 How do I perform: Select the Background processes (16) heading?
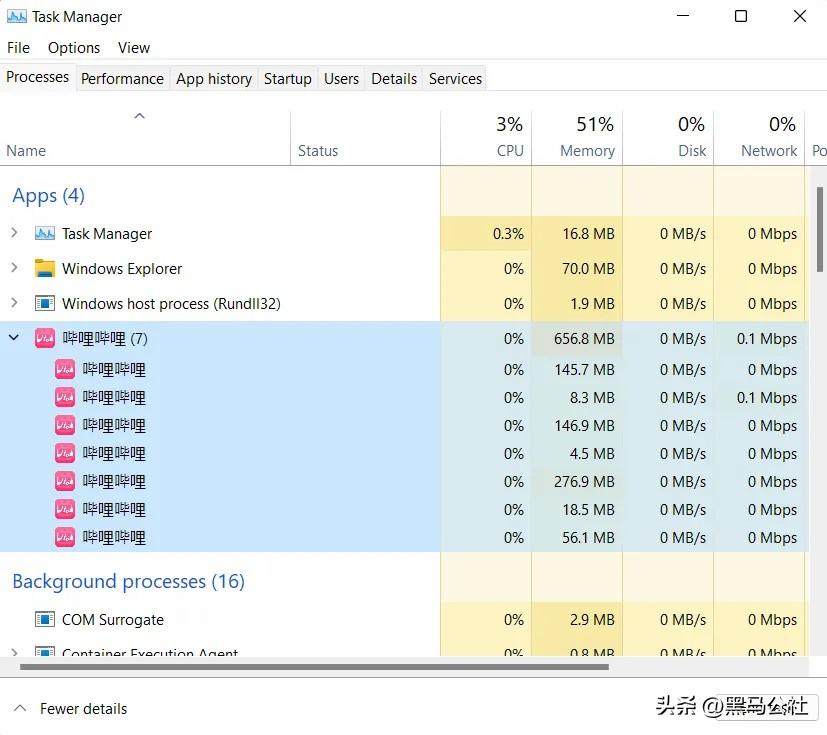click(128, 581)
